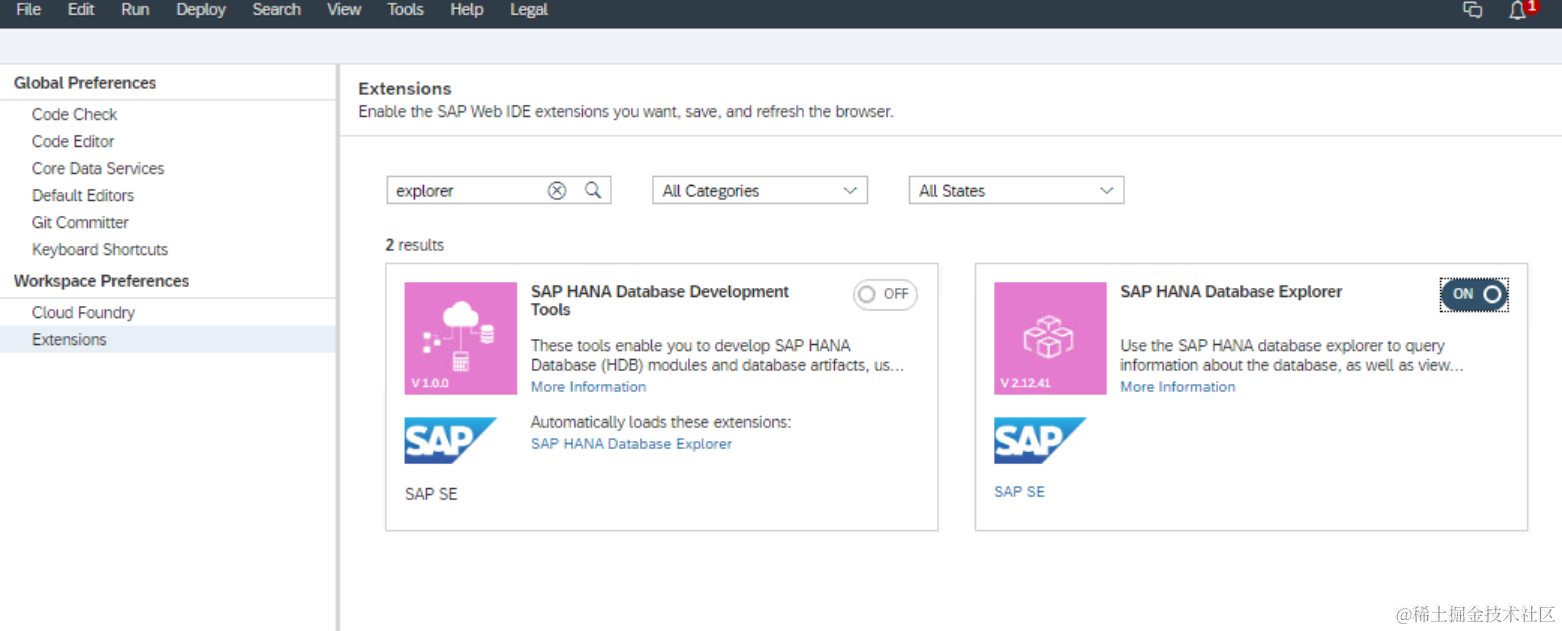Screen dimensions: 1562x631
Task: Click Database Explorer pink cubes icon
Action: 1050,338
